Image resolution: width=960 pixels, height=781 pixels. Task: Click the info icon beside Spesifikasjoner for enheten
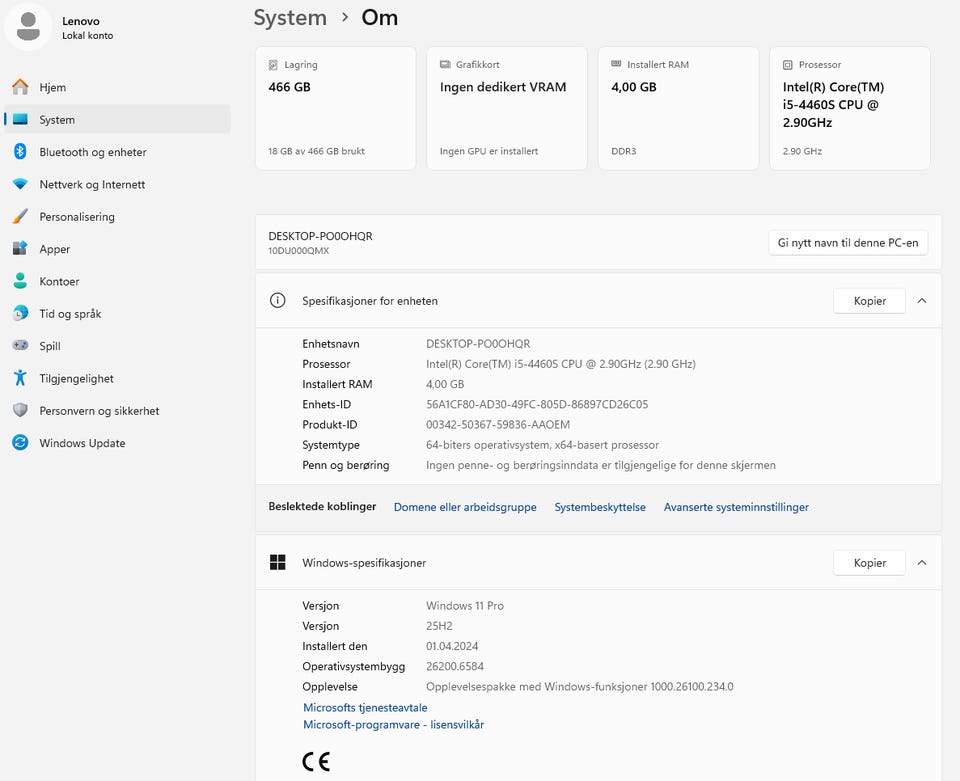(277, 301)
